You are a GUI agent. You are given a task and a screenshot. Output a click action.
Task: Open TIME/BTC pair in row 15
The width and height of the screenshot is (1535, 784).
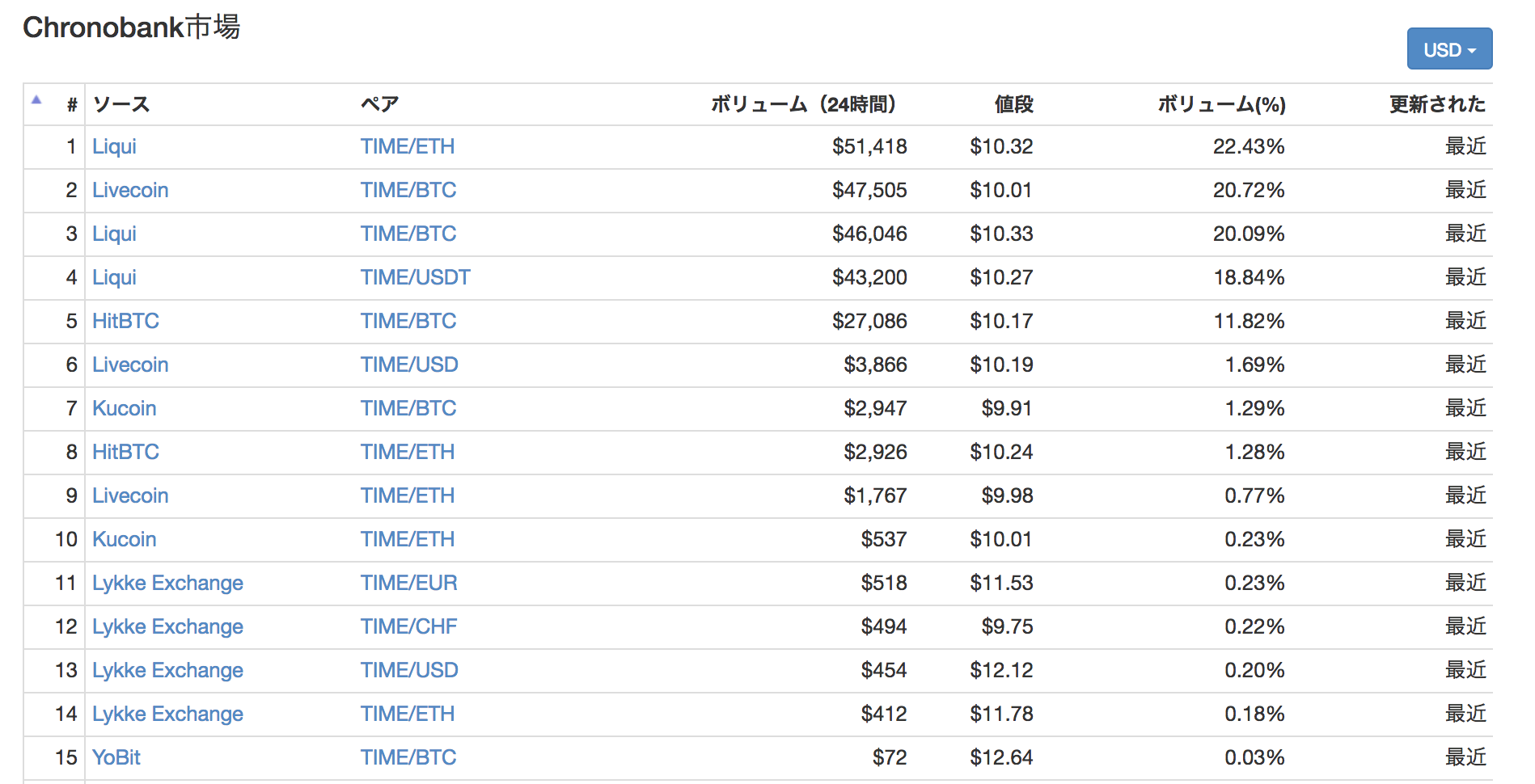(408, 757)
